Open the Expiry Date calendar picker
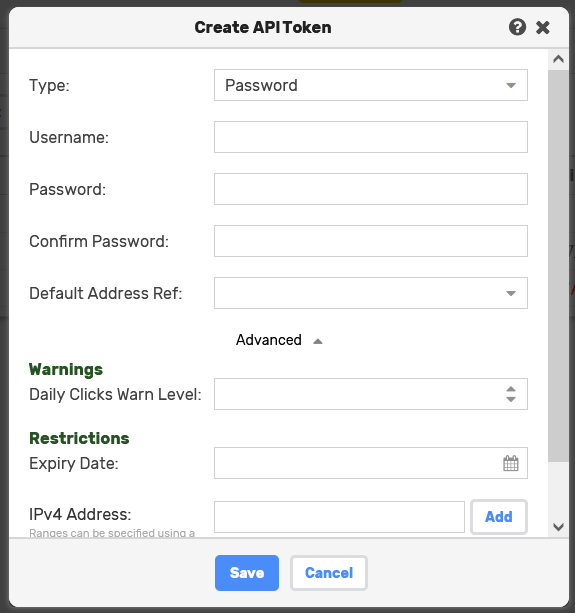Screen dimensions: 575x613 click(x=511, y=463)
